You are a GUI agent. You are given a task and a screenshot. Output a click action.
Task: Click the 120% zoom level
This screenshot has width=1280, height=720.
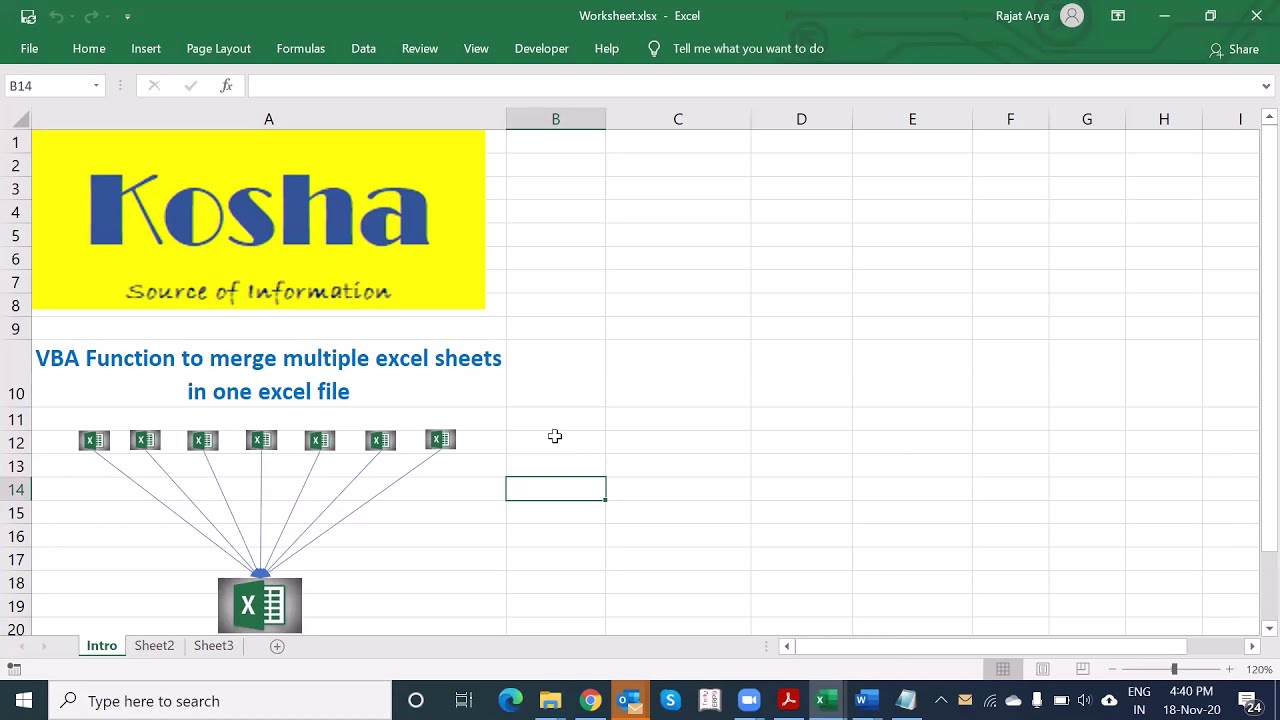1259,669
